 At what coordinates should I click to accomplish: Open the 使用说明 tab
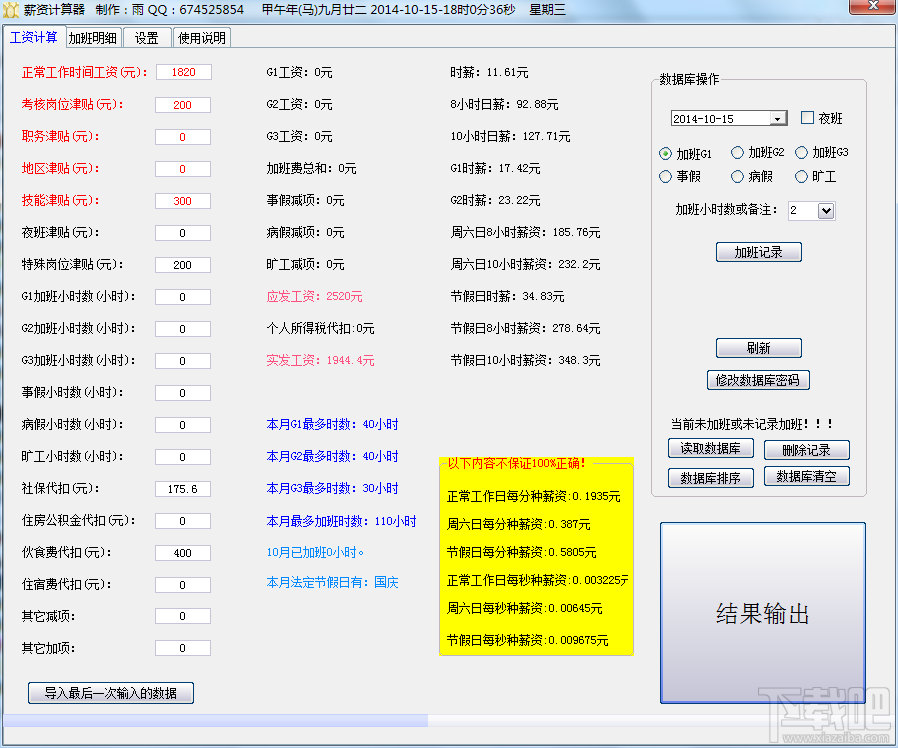(x=202, y=38)
